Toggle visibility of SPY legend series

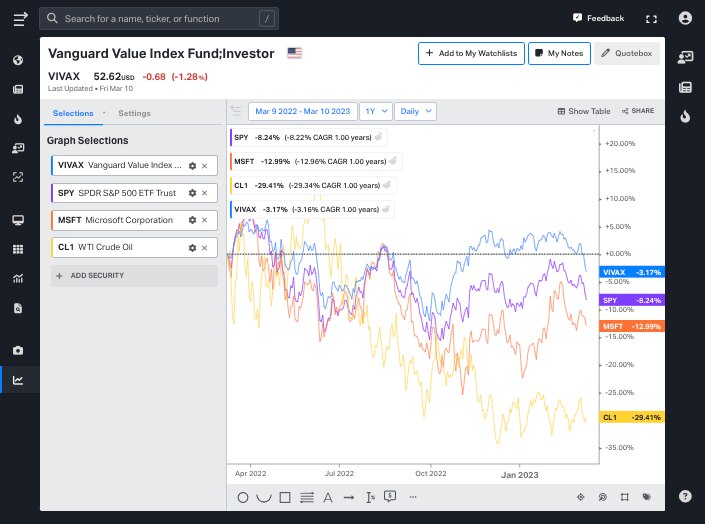379,137
